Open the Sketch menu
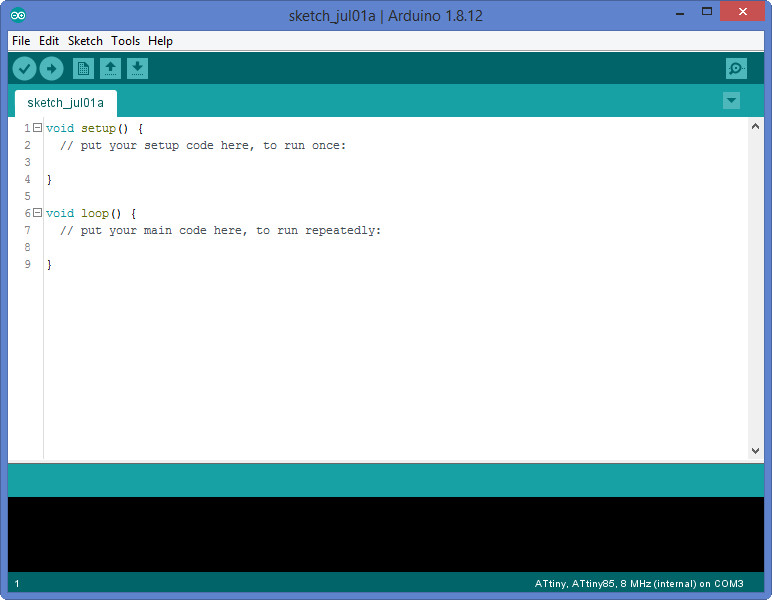 point(85,41)
